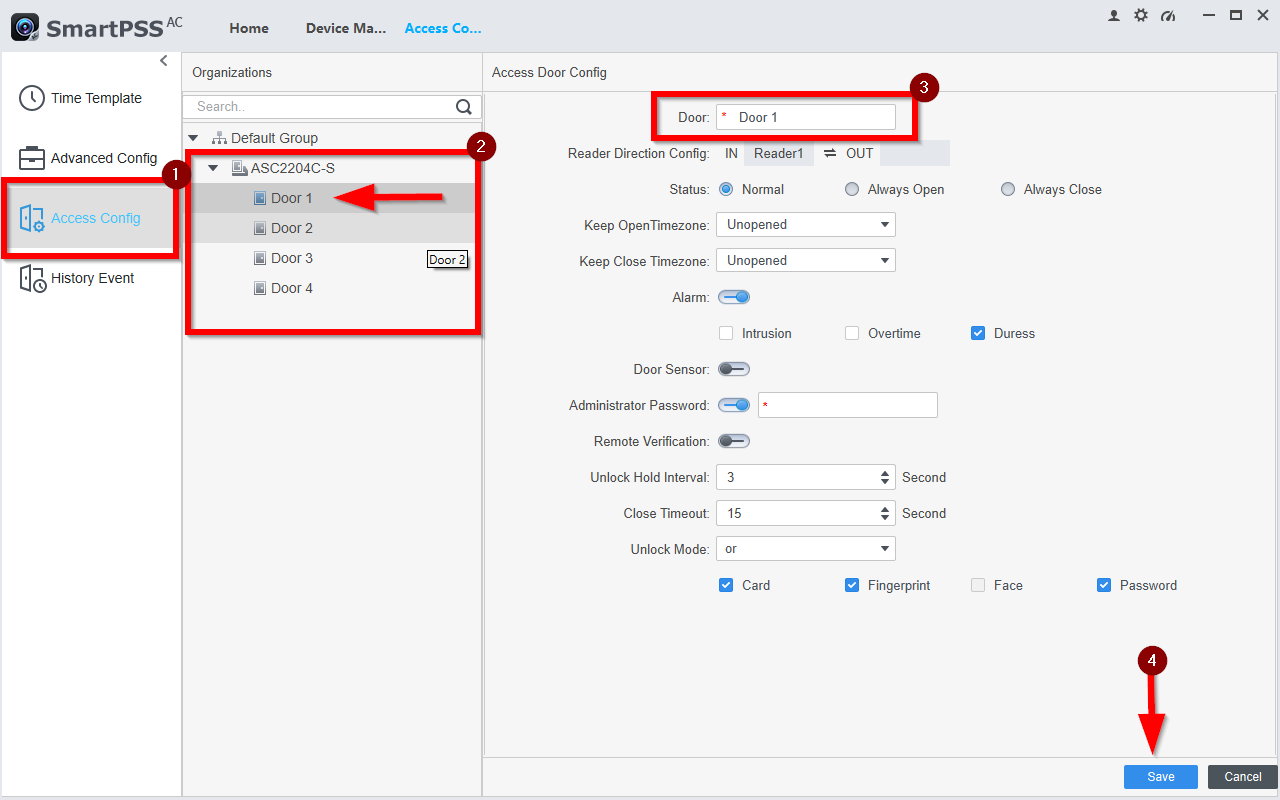Screen dimensions: 1280x800
Task: Open the settings gear icon
Action: (x=1141, y=15)
